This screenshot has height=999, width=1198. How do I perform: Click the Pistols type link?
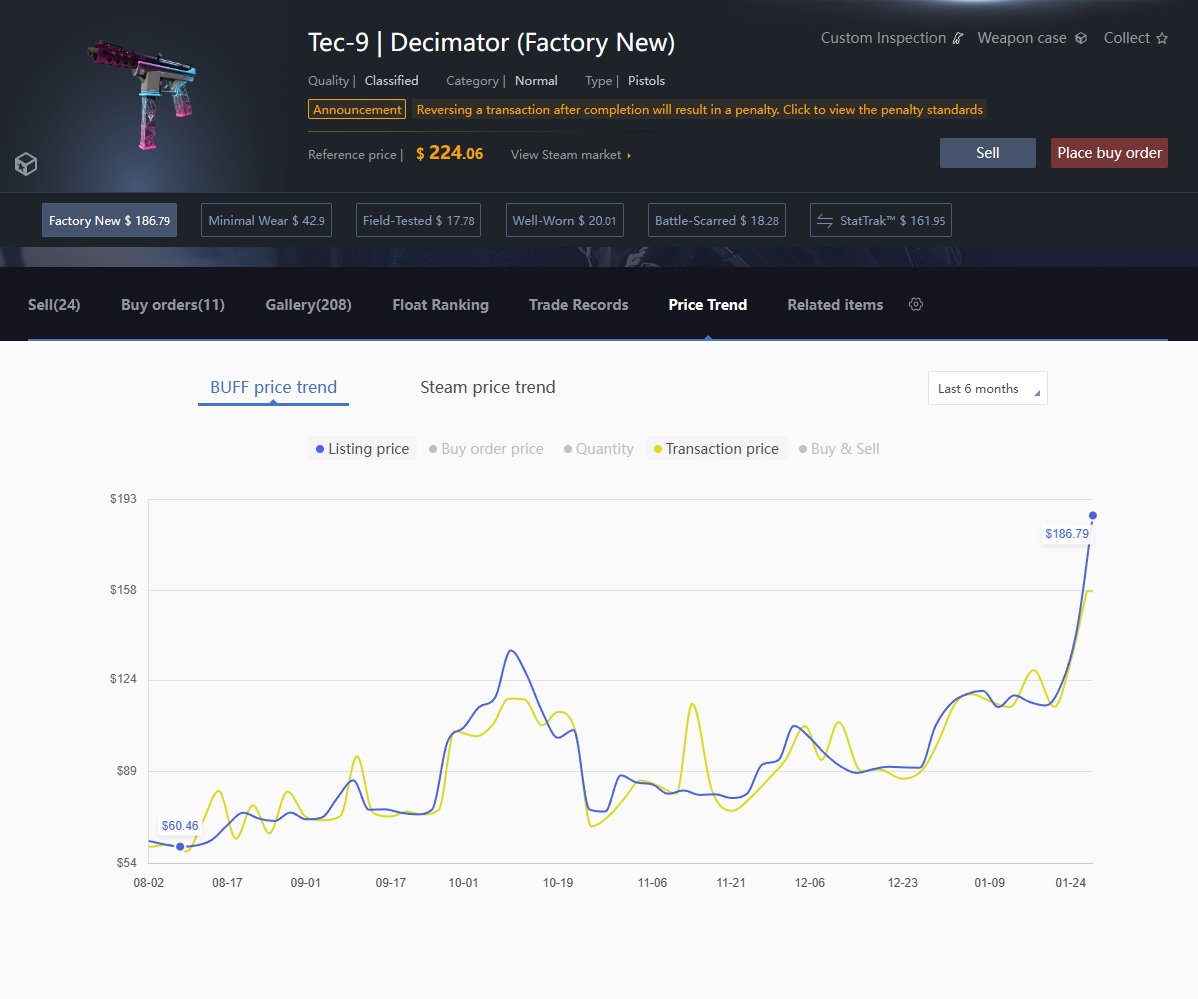(646, 81)
